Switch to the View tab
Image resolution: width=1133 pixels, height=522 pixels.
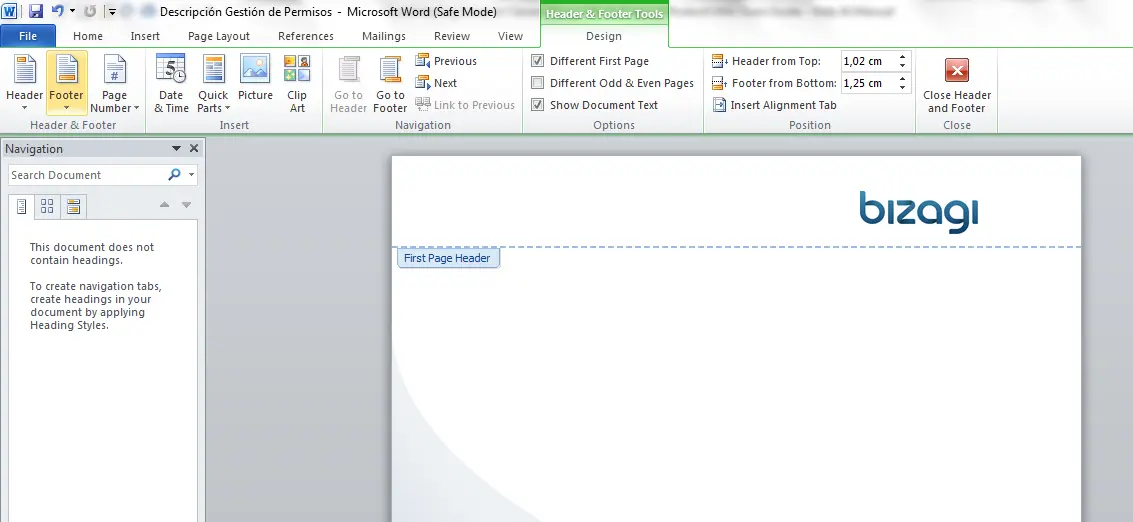click(x=510, y=35)
